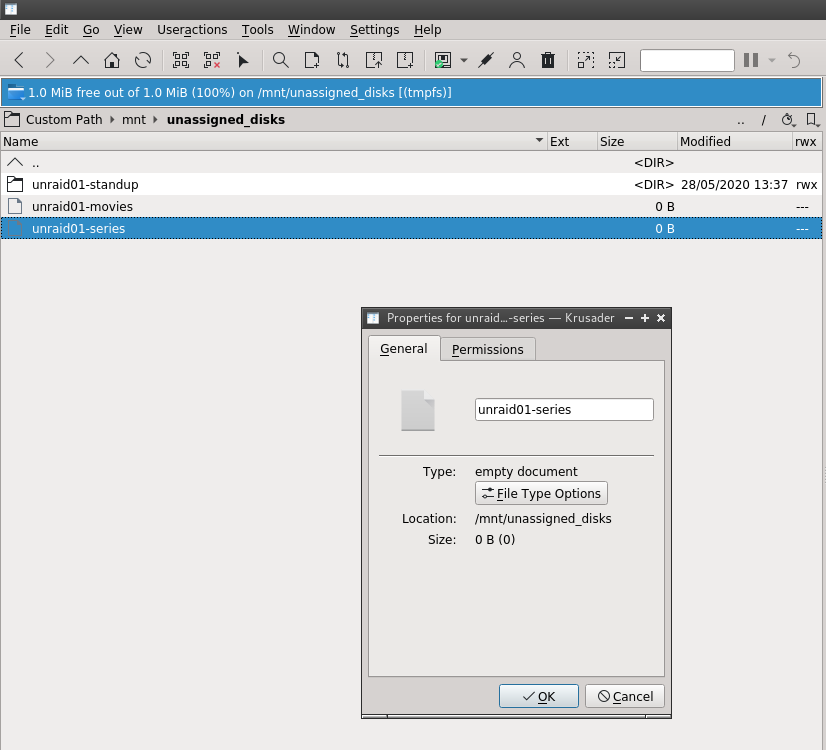Click the dashed square expand selection icon

(586, 60)
